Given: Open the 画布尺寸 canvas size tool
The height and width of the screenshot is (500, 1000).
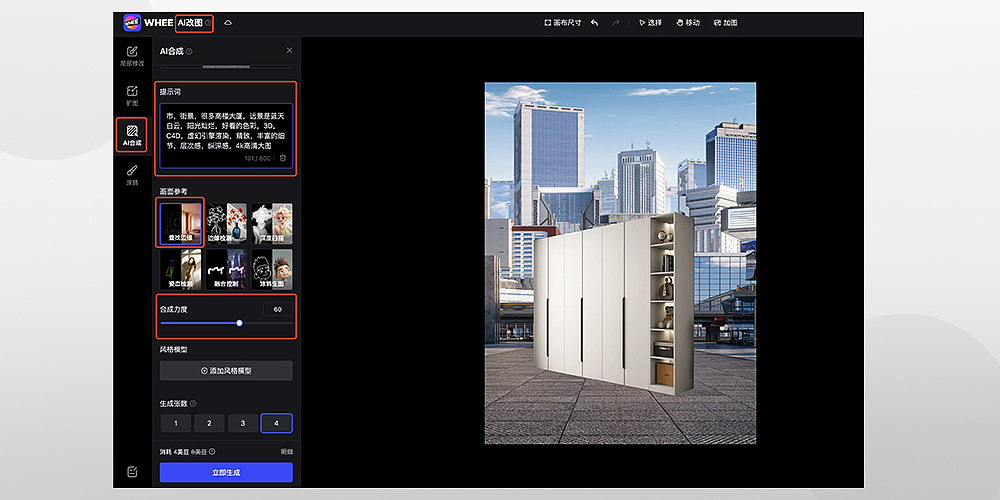Looking at the screenshot, I should [562, 23].
